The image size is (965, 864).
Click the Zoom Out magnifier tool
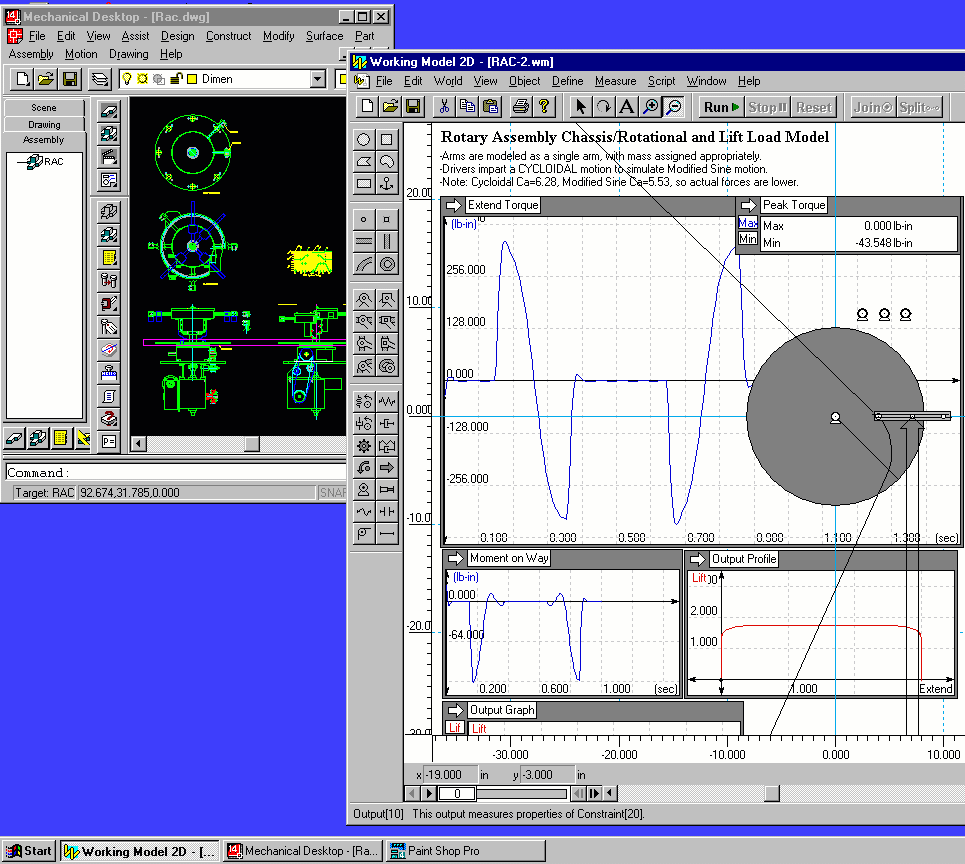tap(674, 107)
